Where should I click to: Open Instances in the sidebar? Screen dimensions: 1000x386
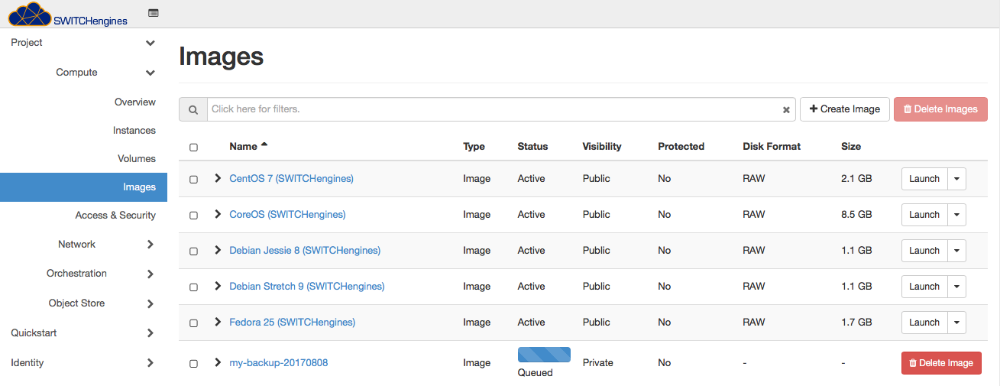pyautogui.click(x=134, y=130)
